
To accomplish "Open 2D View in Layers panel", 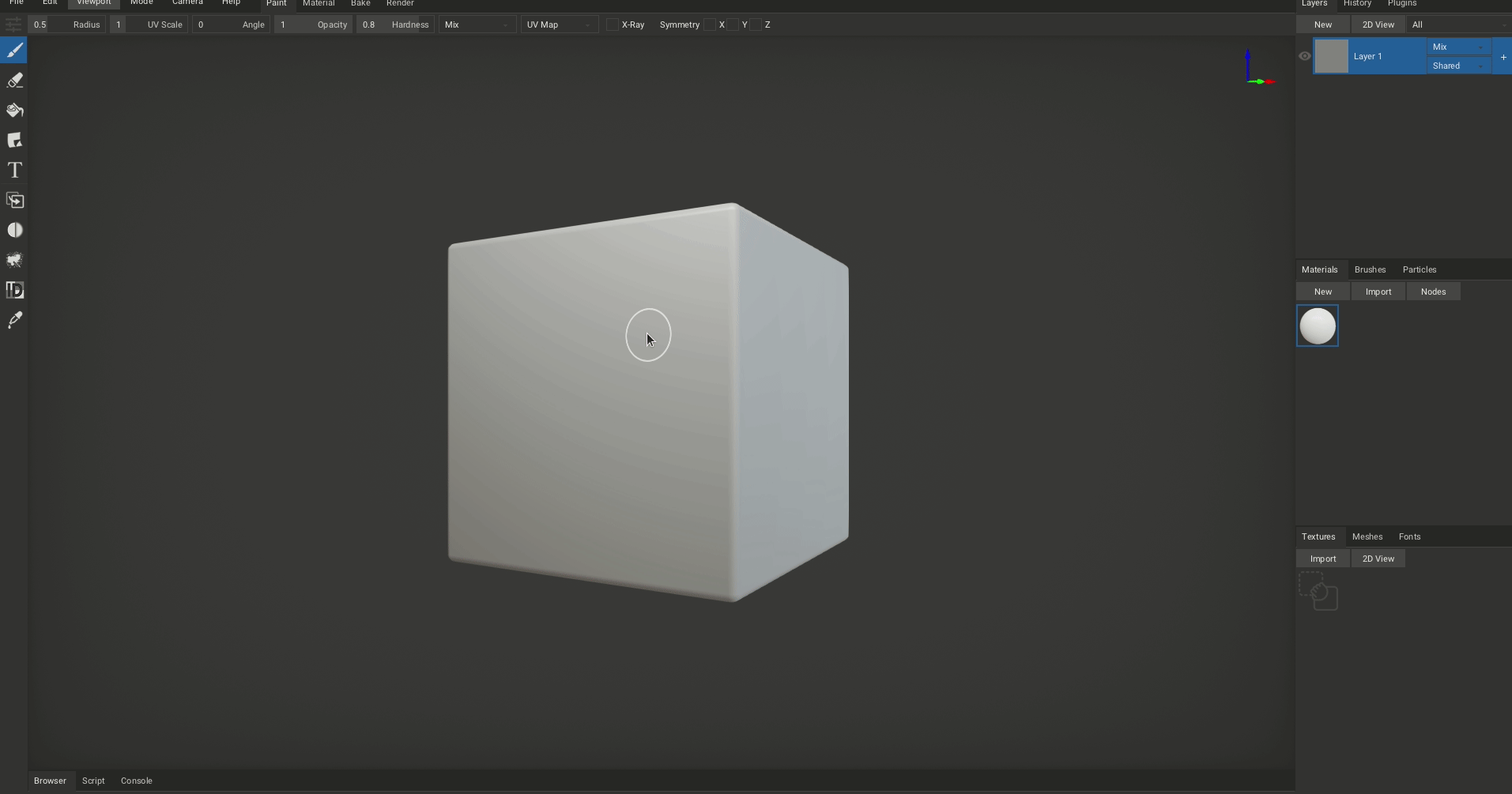I will pos(1378,24).
